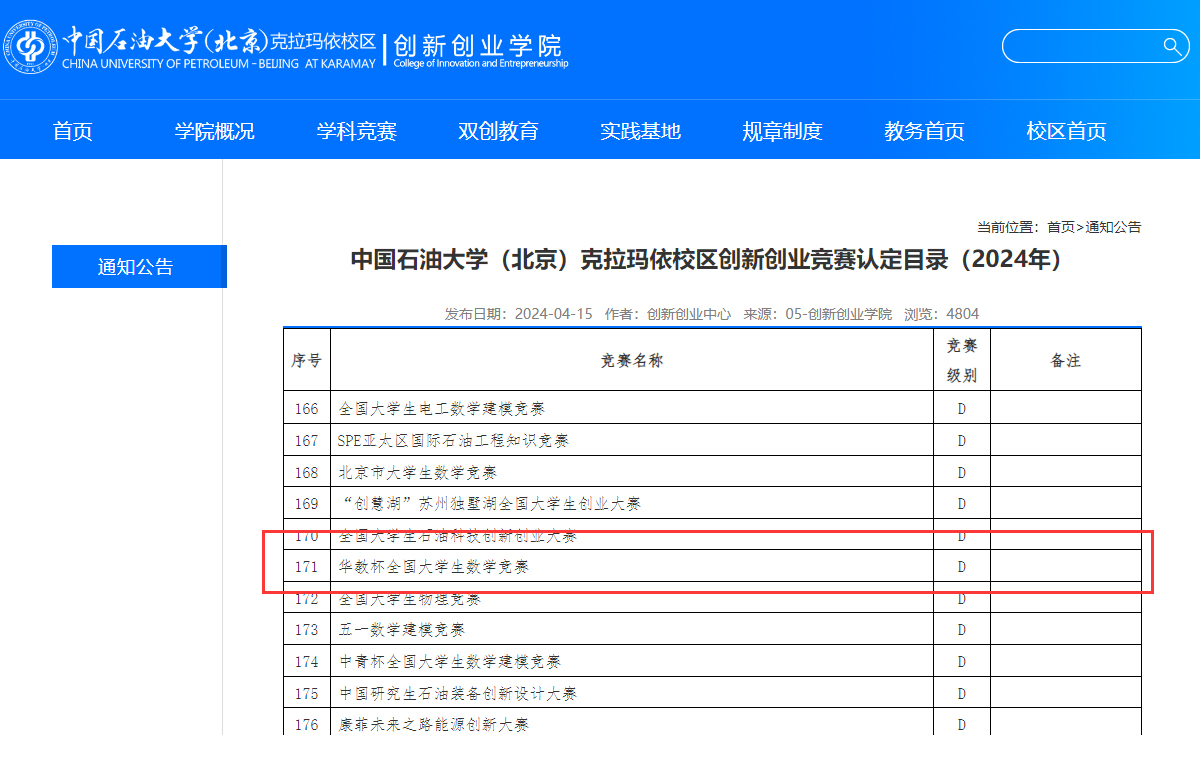This screenshot has height=757, width=1200.
Task: Click the 通知公告 sidebar button
Action: pyautogui.click(x=138, y=266)
